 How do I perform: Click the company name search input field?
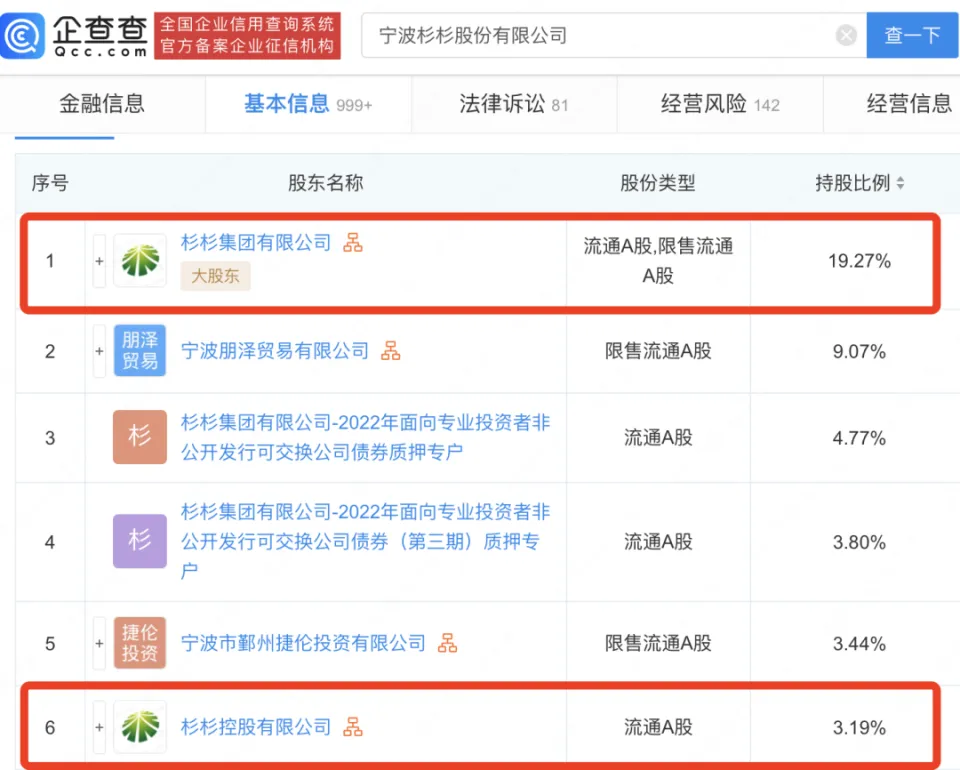(x=600, y=36)
